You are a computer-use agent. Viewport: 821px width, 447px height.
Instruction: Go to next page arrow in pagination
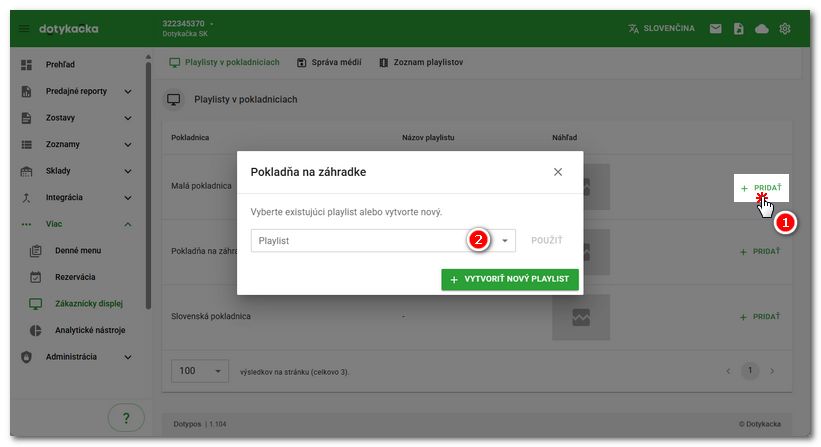[x=772, y=371]
